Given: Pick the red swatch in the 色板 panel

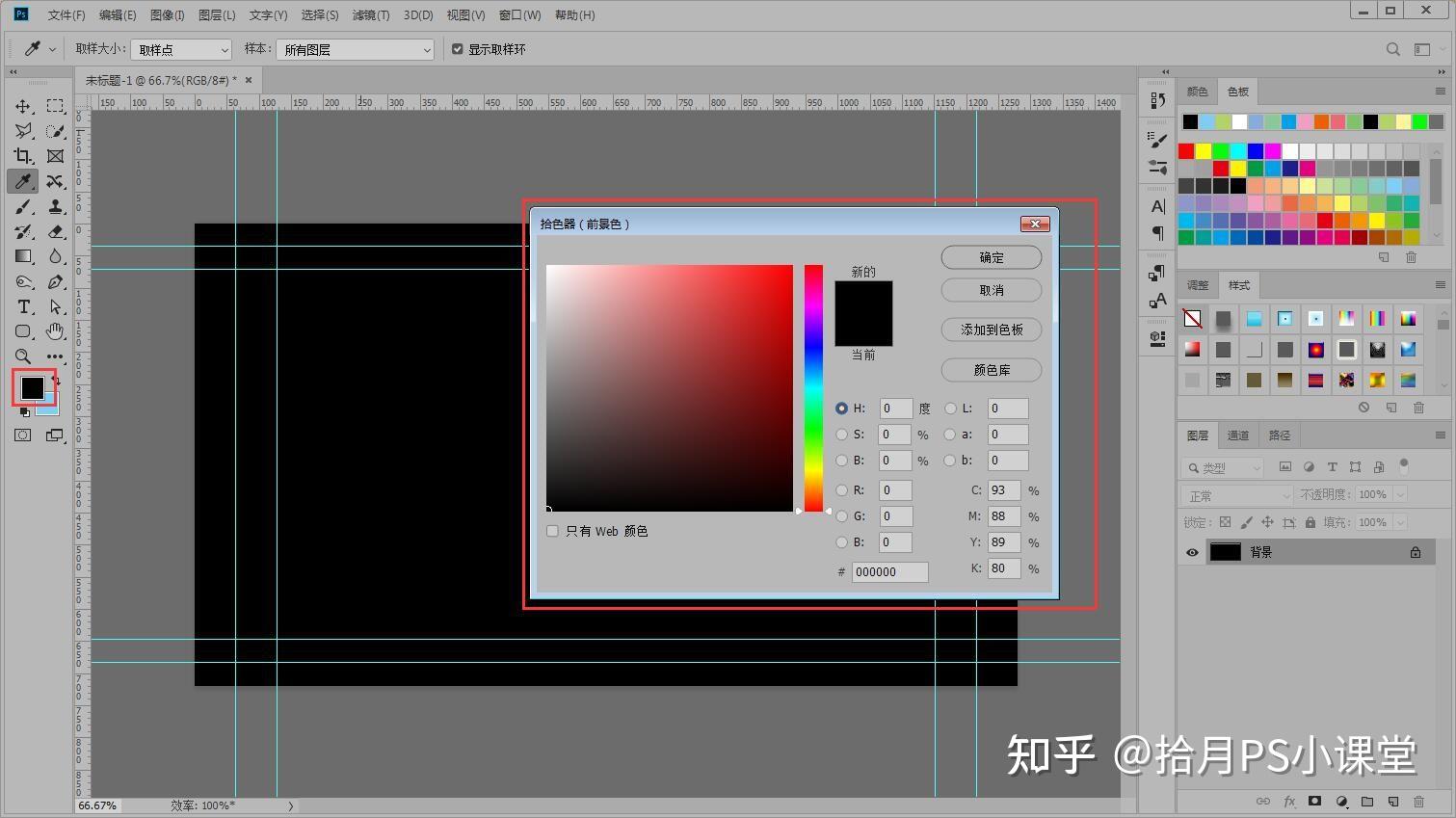Looking at the screenshot, I should click(1185, 151).
